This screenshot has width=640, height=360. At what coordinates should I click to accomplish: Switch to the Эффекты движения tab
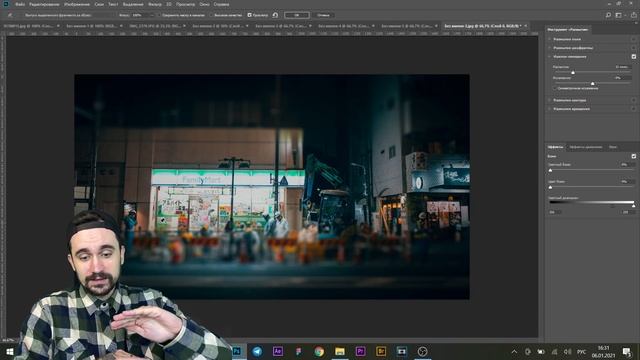586,147
